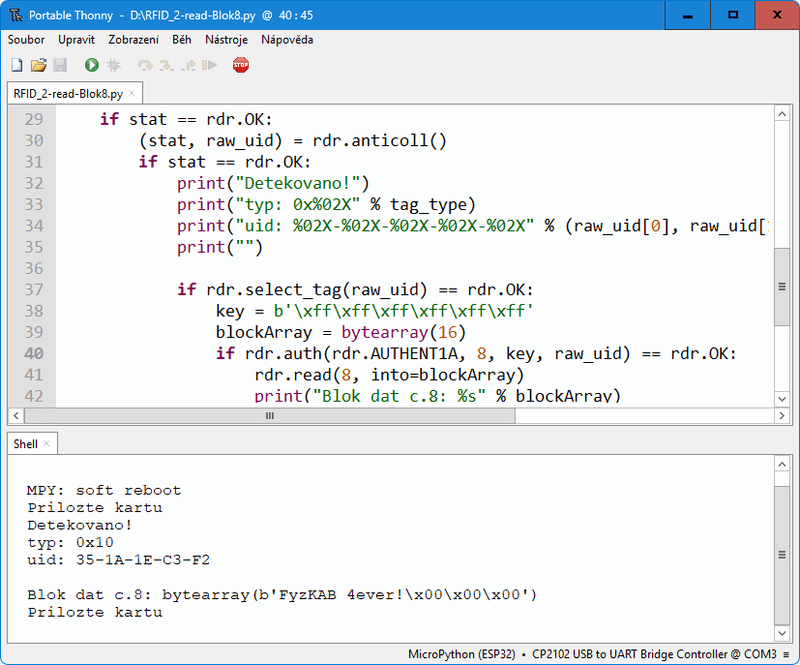Click editor scroll up arrow
The height and width of the screenshot is (665, 800).
[x=782, y=114]
